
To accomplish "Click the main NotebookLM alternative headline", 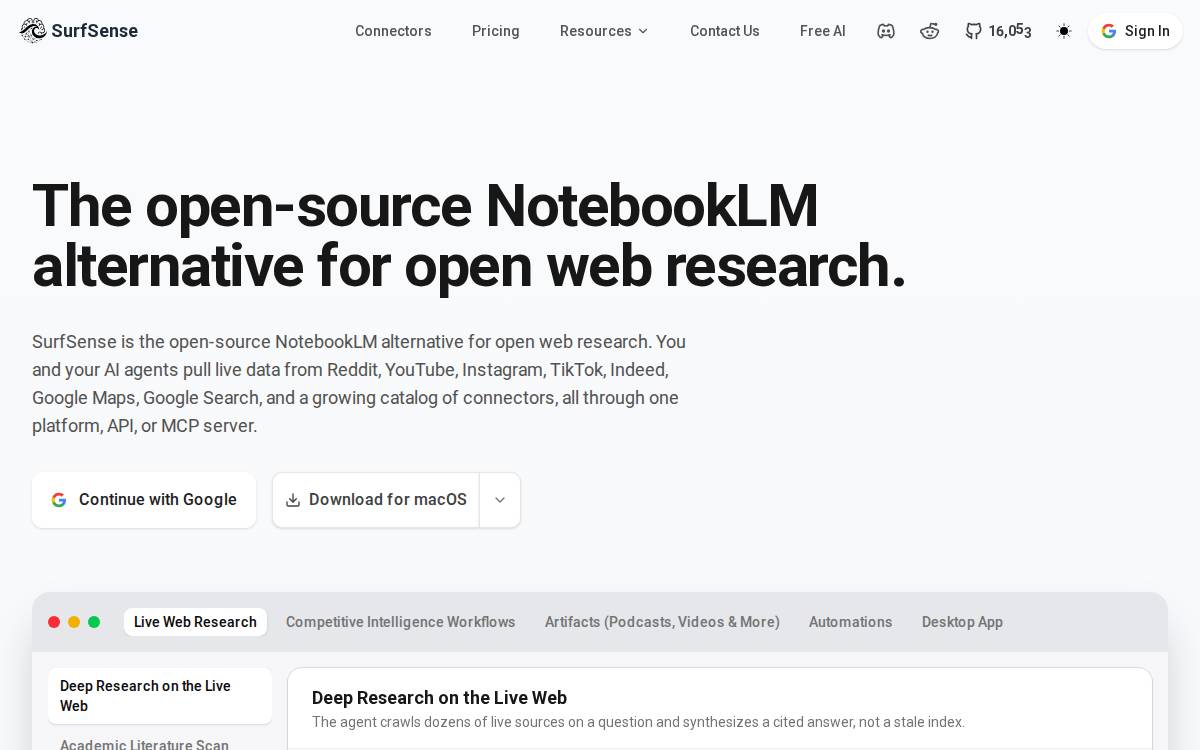I will [x=469, y=236].
